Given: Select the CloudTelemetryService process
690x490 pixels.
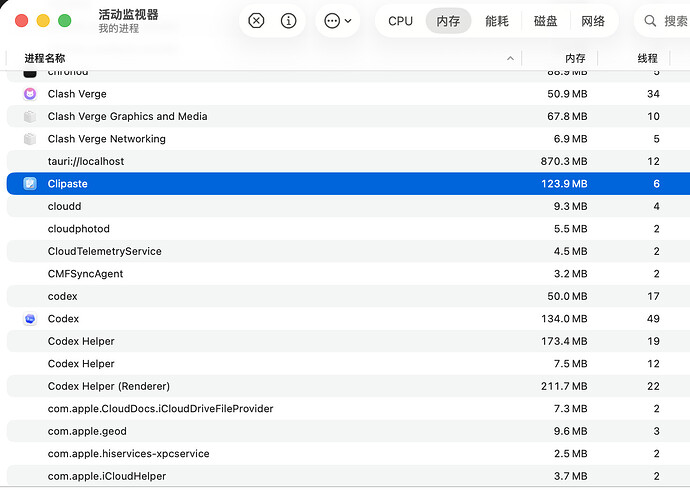Looking at the screenshot, I should click(104, 251).
